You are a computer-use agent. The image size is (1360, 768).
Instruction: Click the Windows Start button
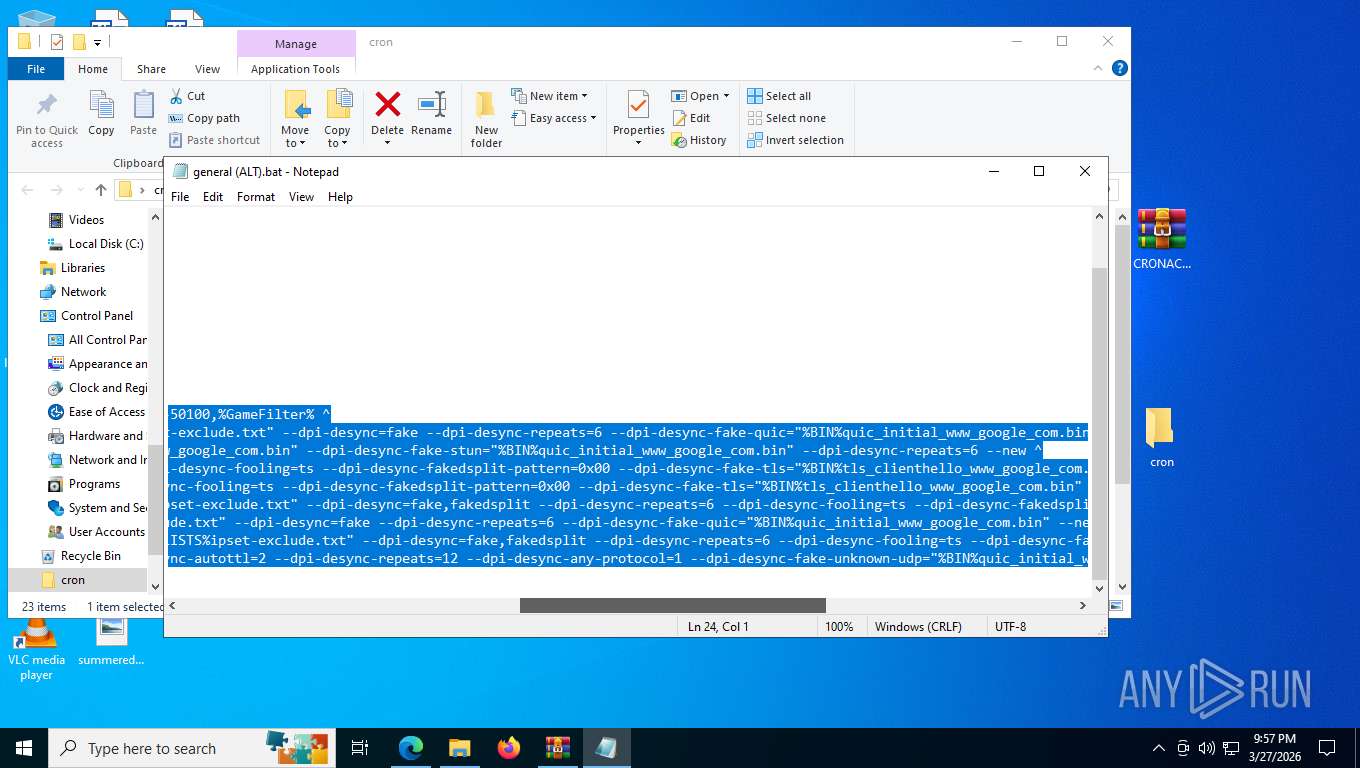pyautogui.click(x=24, y=748)
